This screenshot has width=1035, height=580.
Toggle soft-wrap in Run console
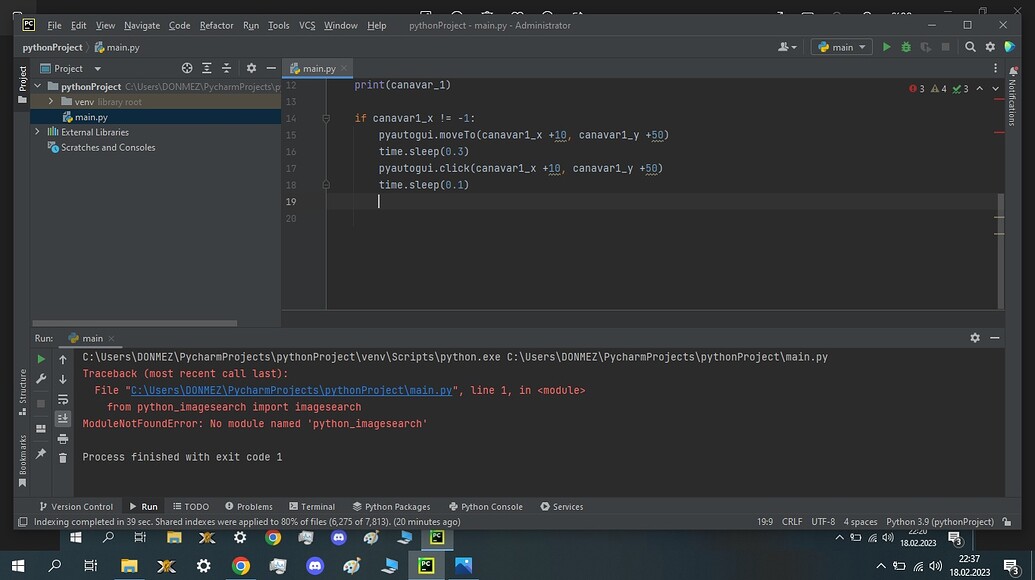pyautogui.click(x=63, y=399)
